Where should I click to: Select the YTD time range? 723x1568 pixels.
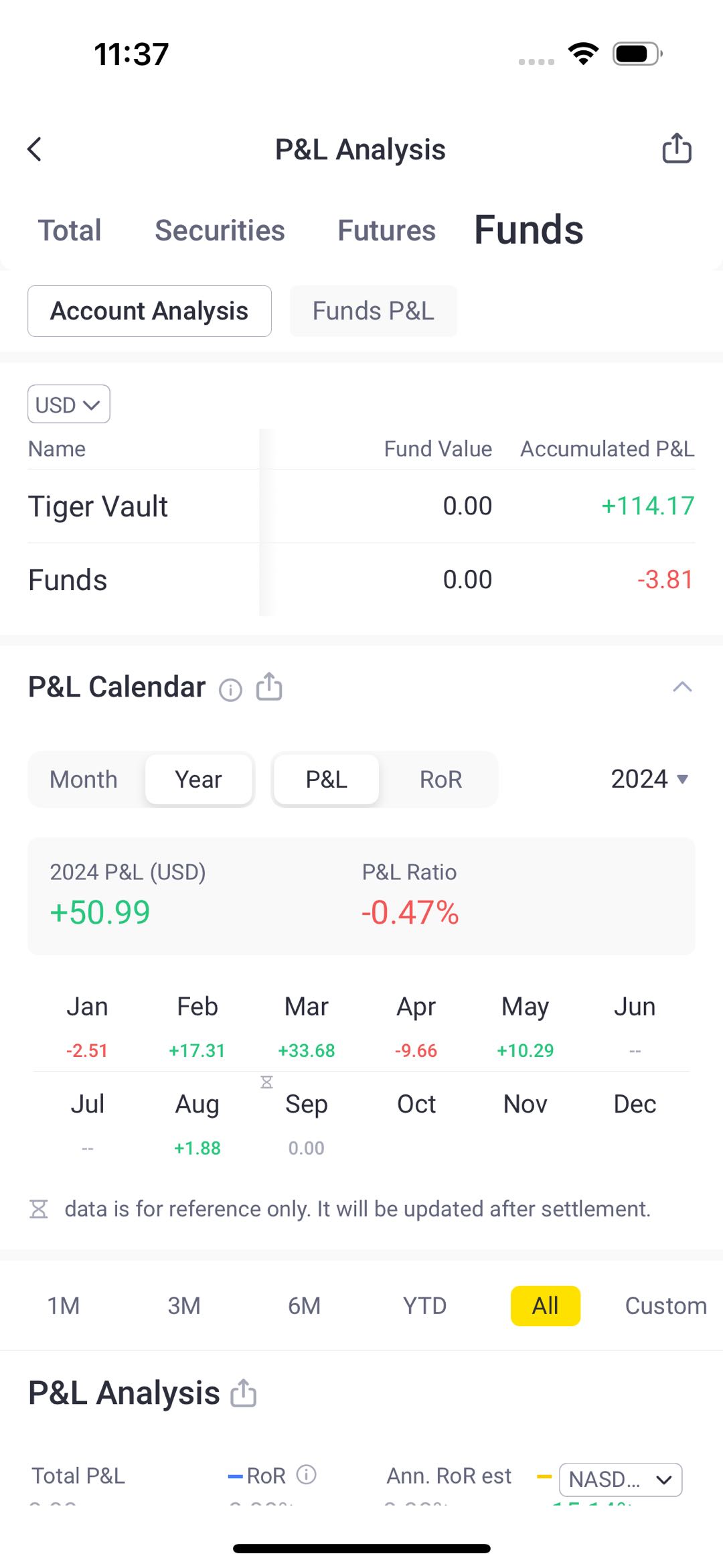pos(424,1305)
